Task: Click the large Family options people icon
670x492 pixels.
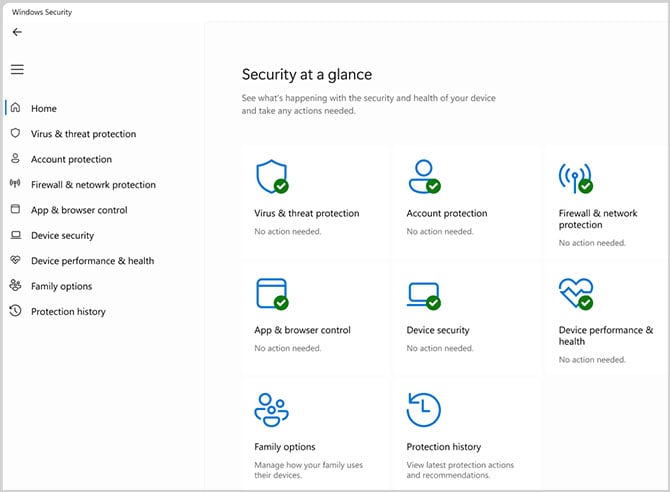Action: pyautogui.click(x=271, y=410)
